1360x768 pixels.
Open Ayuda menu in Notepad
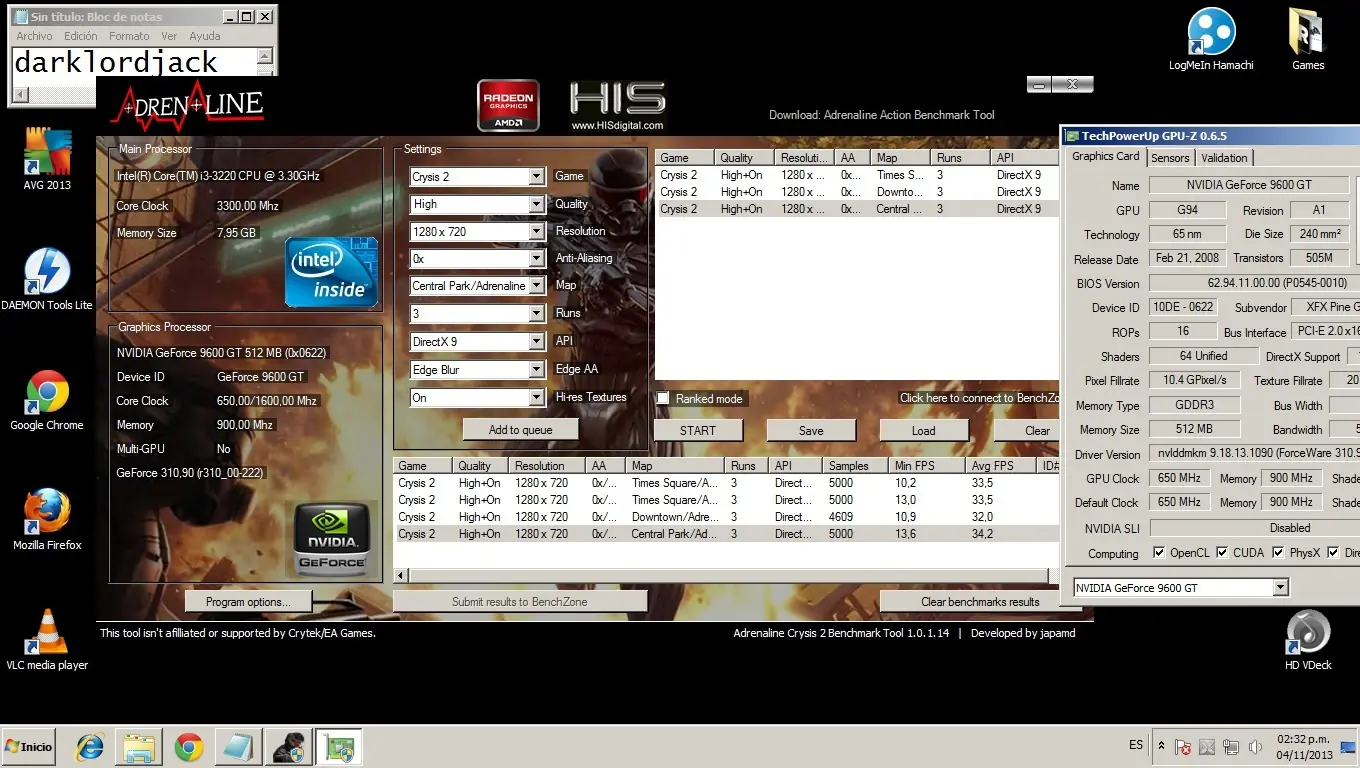pyautogui.click(x=205, y=36)
